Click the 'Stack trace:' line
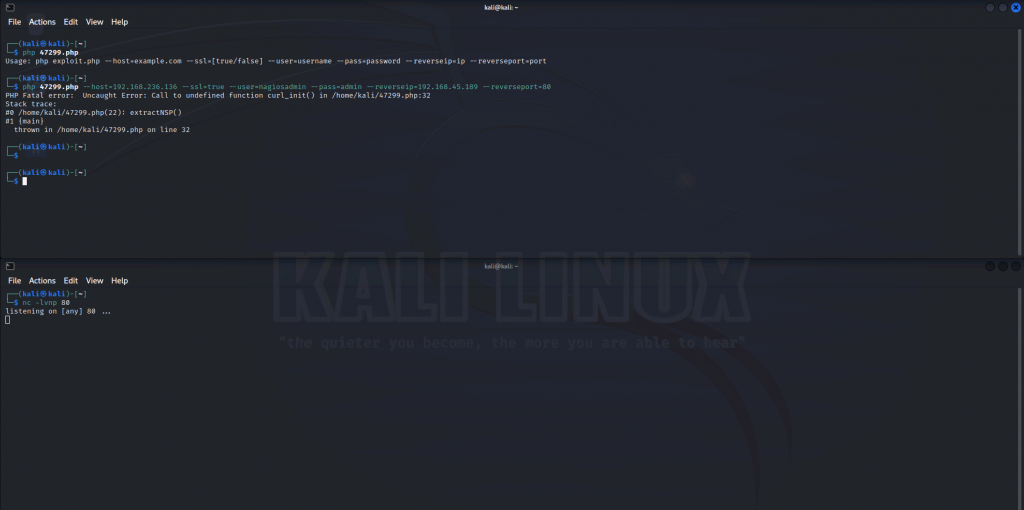 click(31, 104)
